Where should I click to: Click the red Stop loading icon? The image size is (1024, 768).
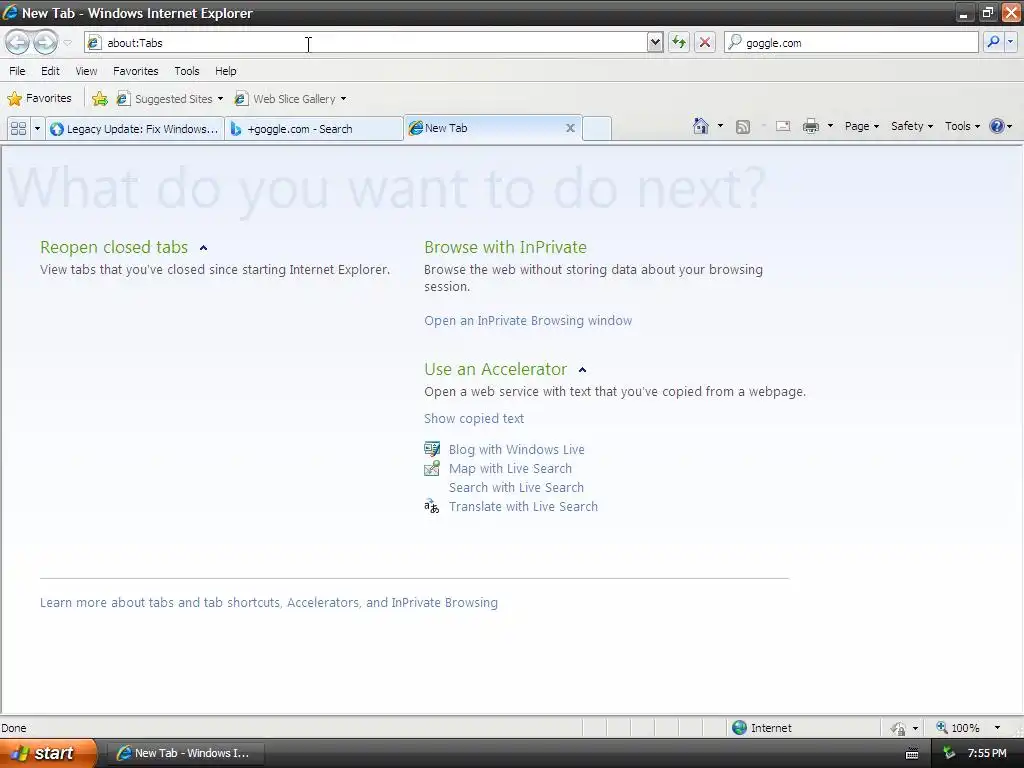pos(705,43)
